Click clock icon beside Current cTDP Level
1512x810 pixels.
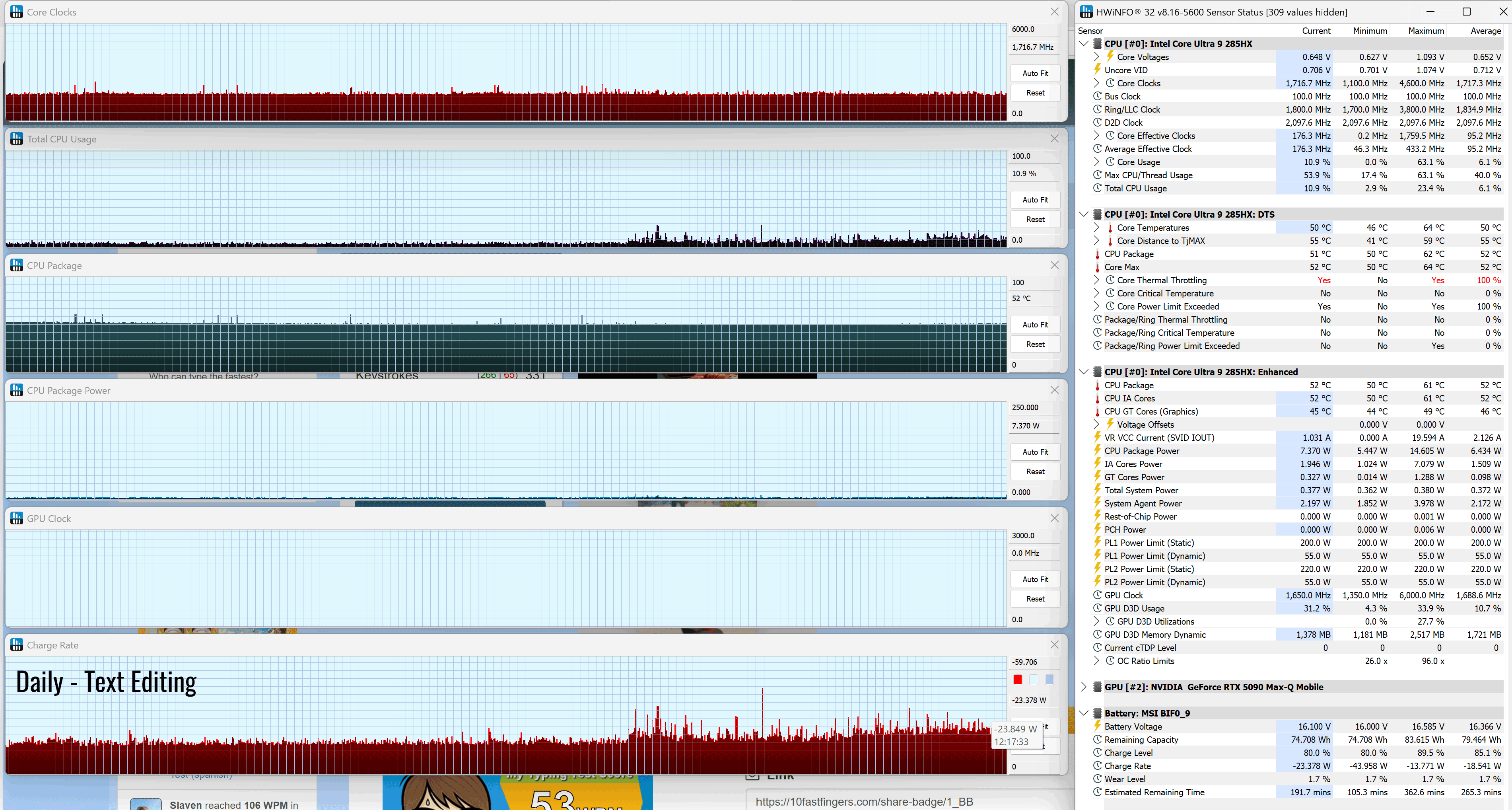pyautogui.click(x=1097, y=647)
